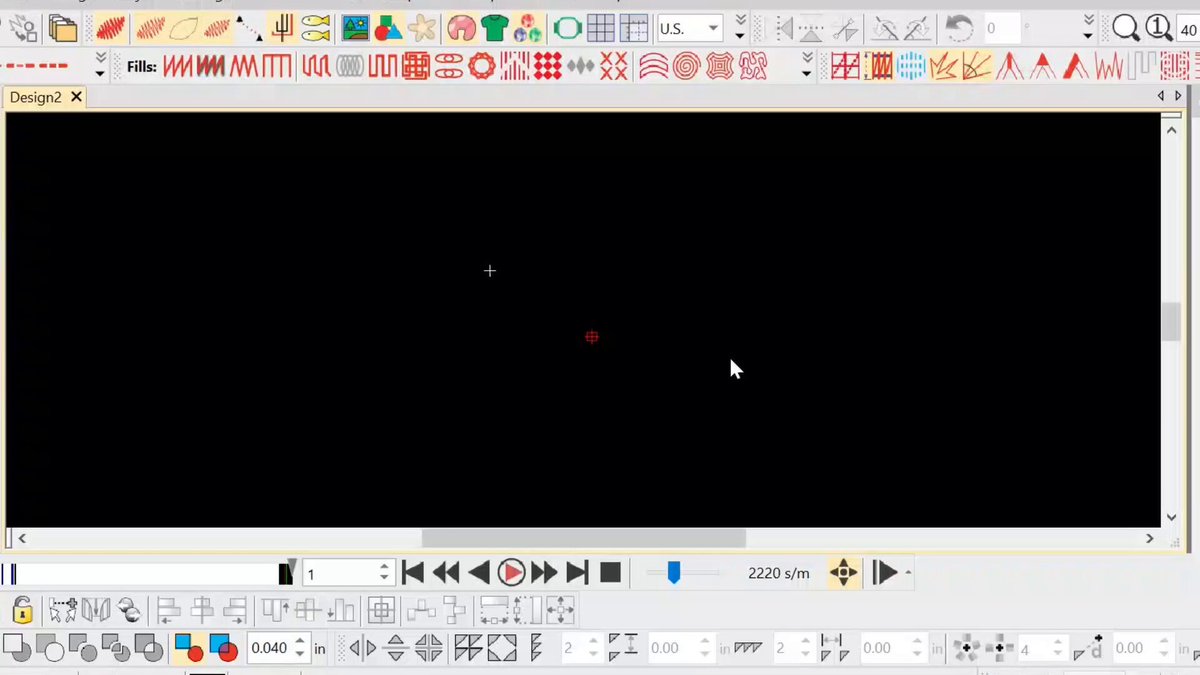Jump to the first stitch
Image resolution: width=1200 pixels, height=675 pixels.
(412, 573)
